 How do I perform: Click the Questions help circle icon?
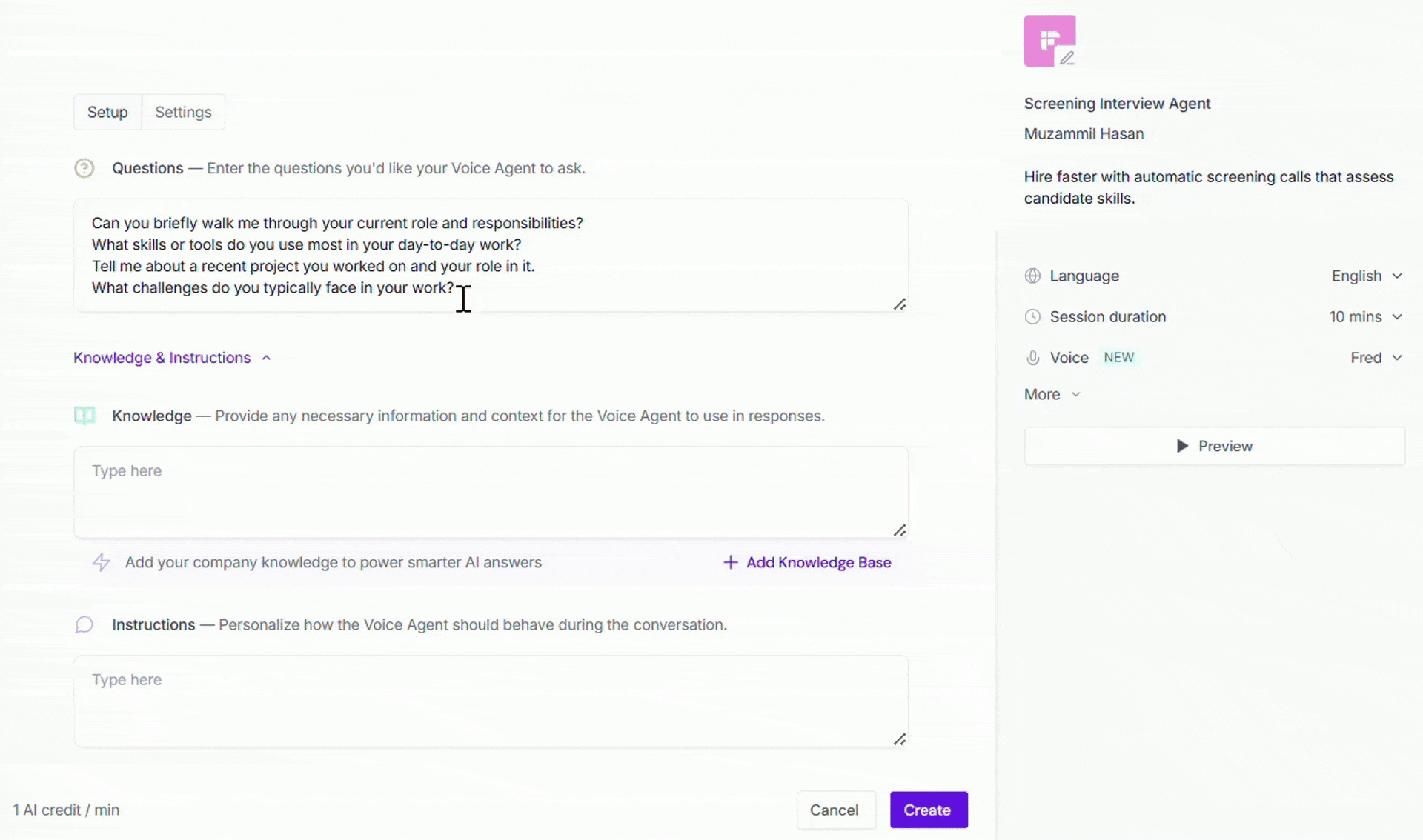[x=84, y=168]
